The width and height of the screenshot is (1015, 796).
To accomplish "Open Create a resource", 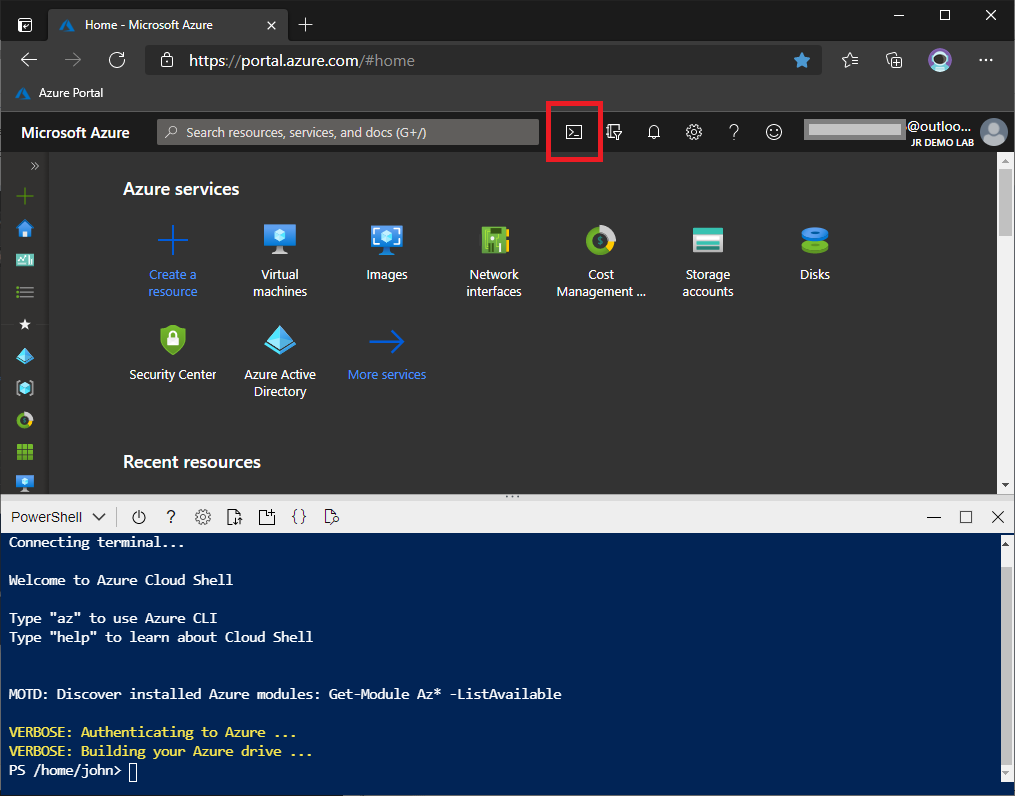I will [x=172, y=260].
